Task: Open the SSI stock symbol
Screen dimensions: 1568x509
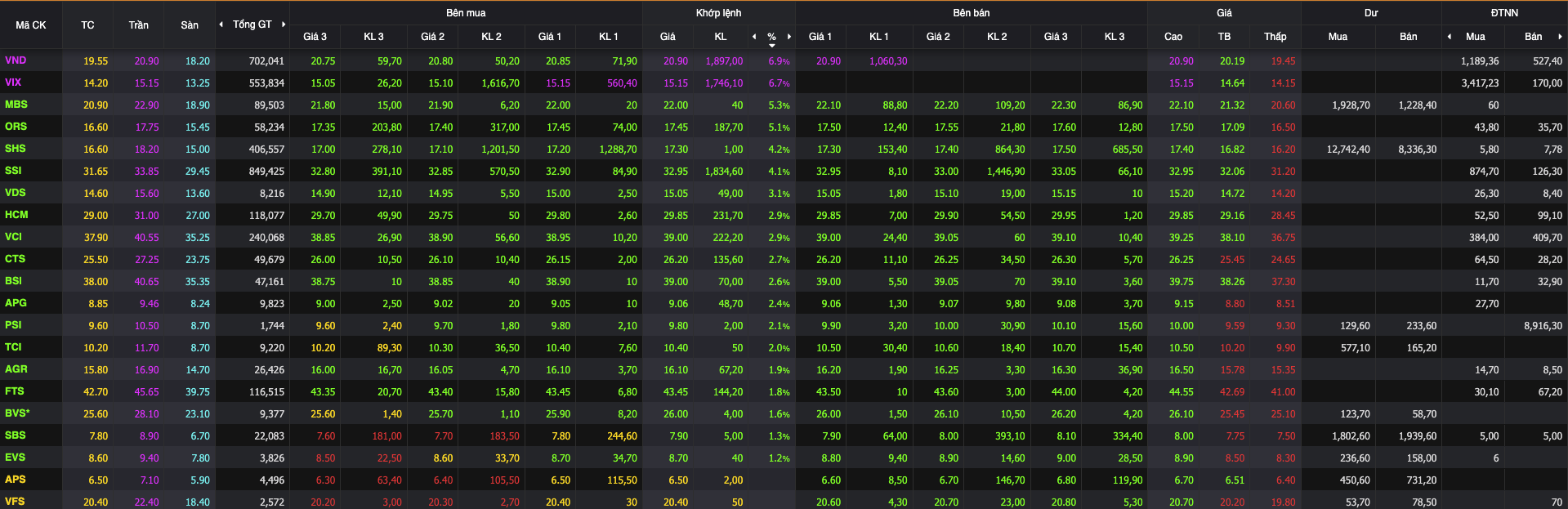Action: [13, 171]
